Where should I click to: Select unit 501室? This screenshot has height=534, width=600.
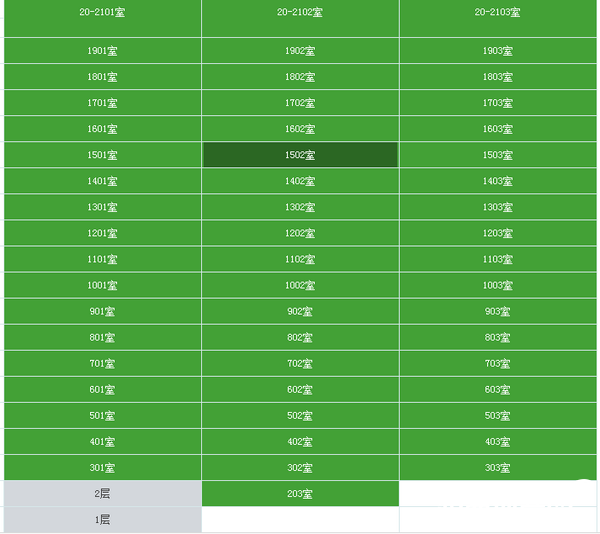(x=103, y=415)
